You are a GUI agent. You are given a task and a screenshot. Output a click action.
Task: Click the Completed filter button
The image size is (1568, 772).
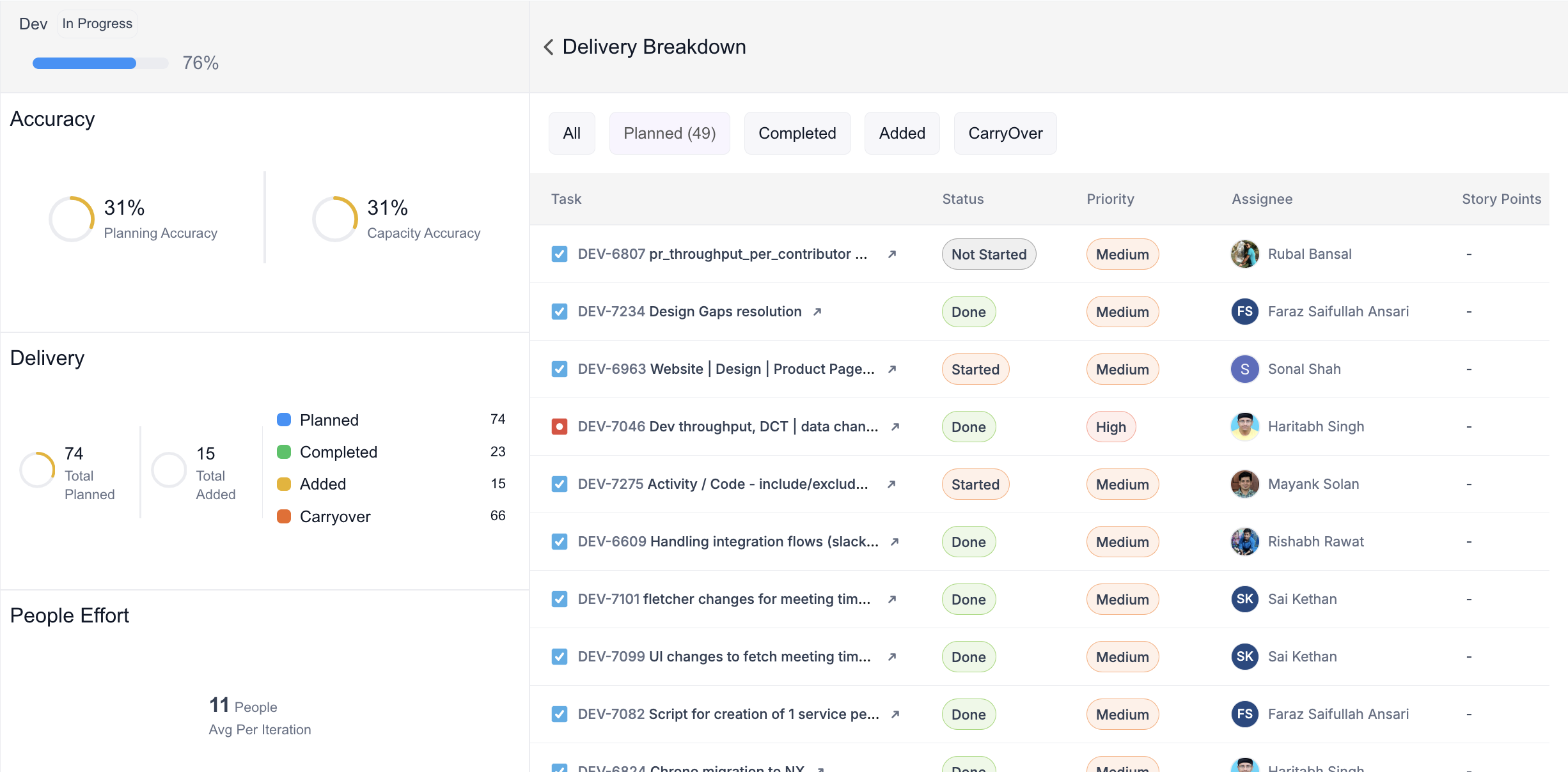797,132
